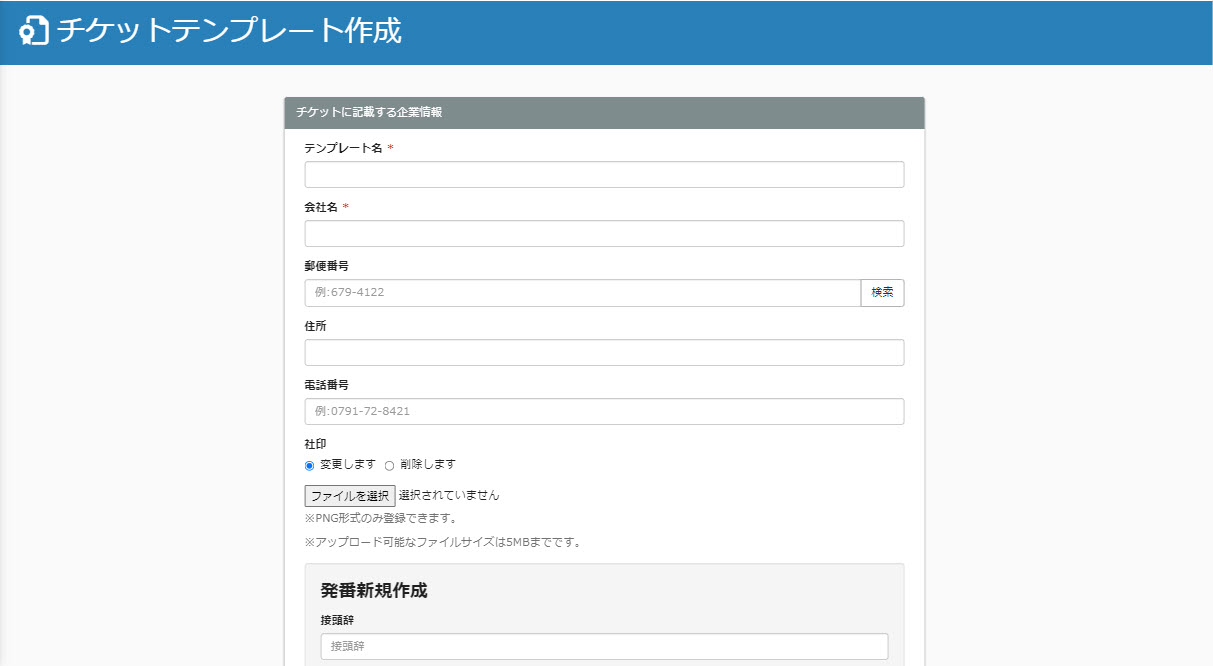Click the ticket template icon in header
This screenshot has width=1213, height=666.
click(x=34, y=31)
